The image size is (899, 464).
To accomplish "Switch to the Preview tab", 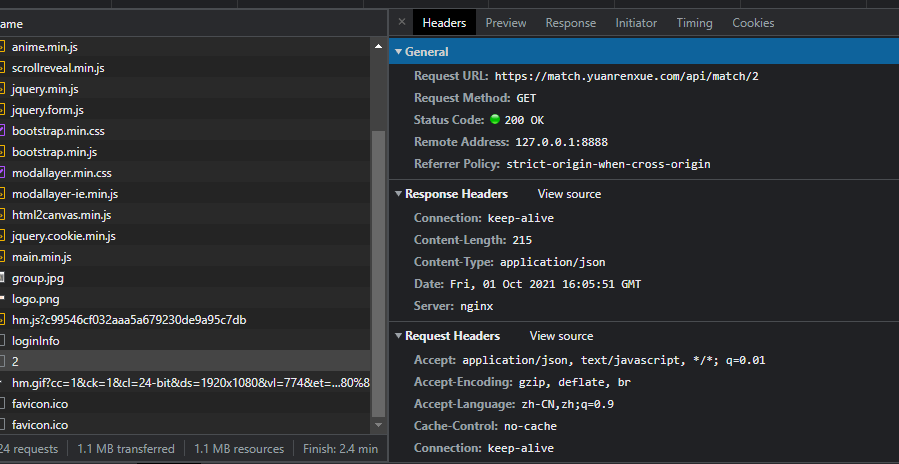I will [x=506, y=23].
